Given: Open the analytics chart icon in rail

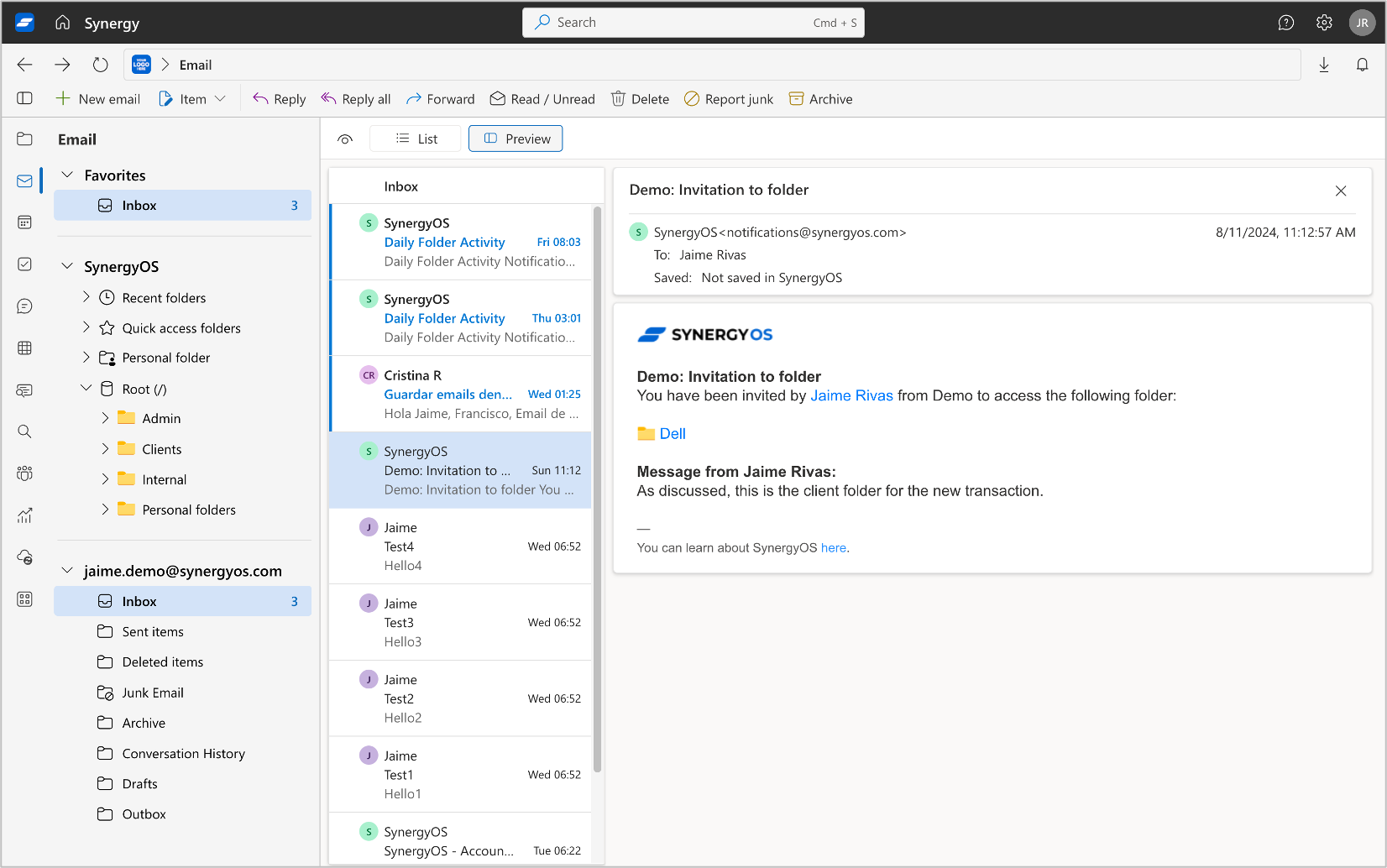Looking at the screenshot, I should (x=25, y=515).
